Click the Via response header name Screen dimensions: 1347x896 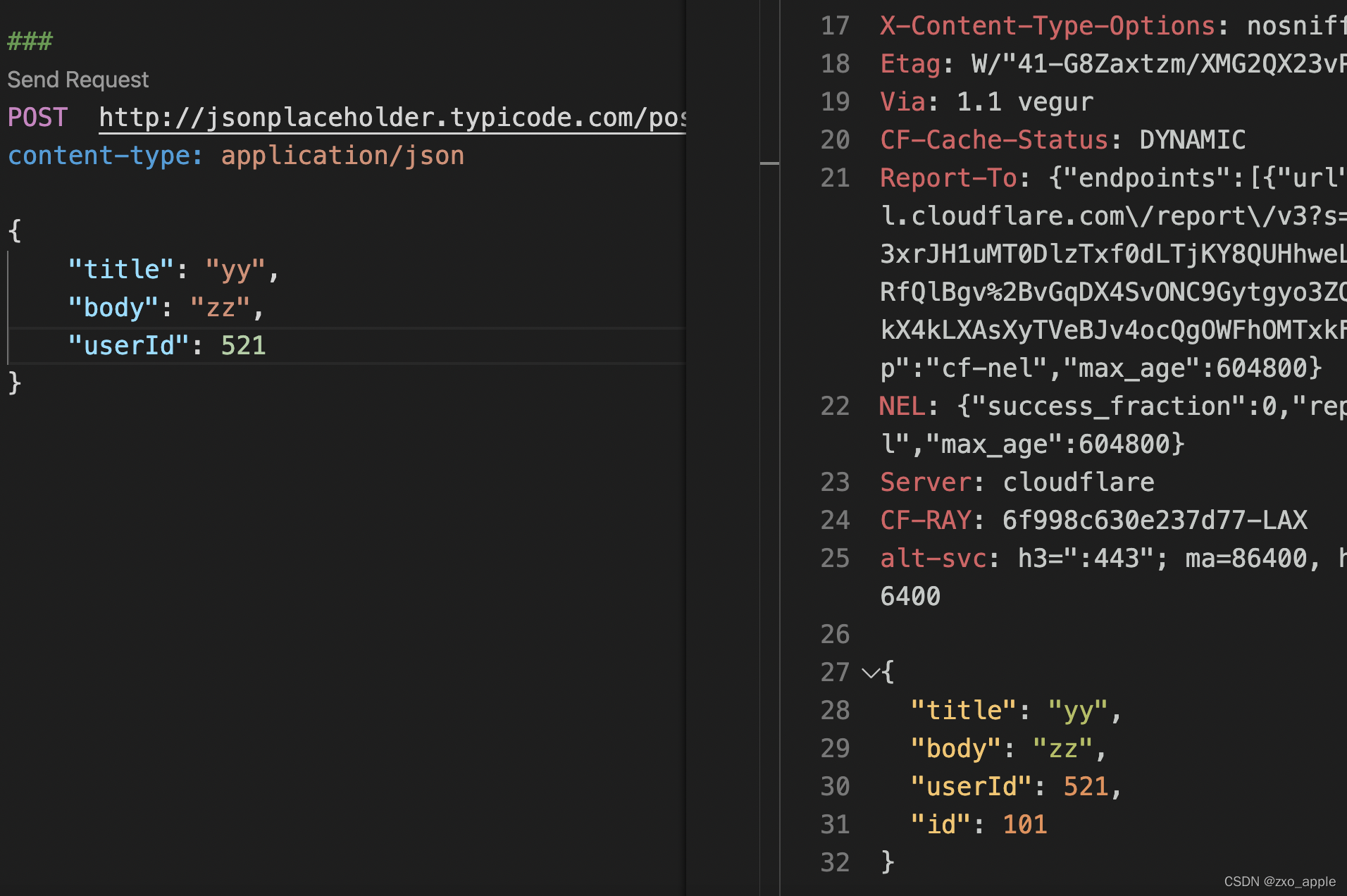(x=902, y=102)
